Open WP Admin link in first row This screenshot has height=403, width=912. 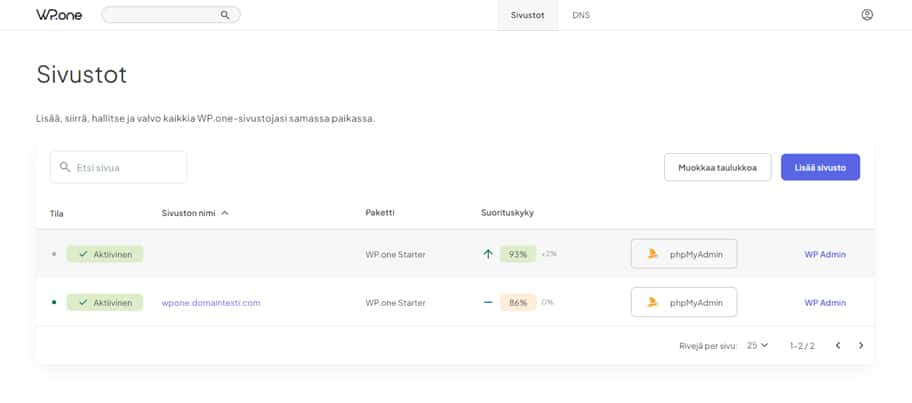tap(825, 254)
